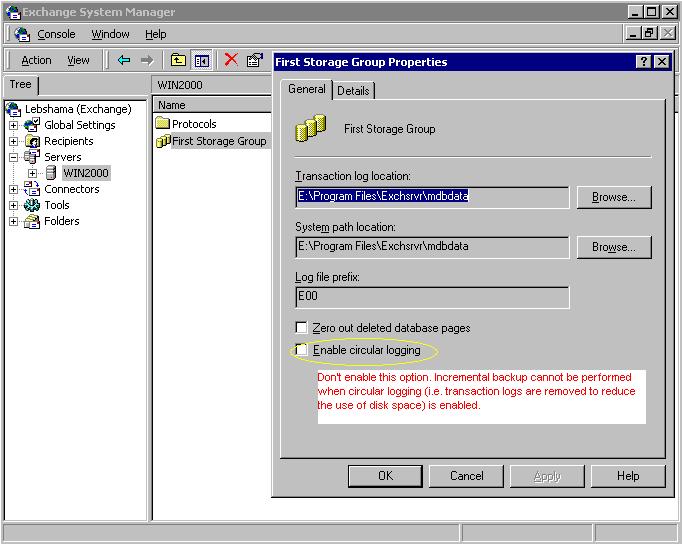
Task: Select First Storage Group list entry
Action: coord(219,141)
